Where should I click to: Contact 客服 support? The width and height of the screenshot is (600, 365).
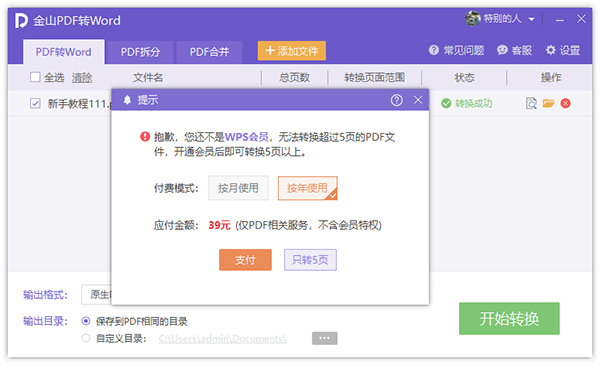coord(514,50)
